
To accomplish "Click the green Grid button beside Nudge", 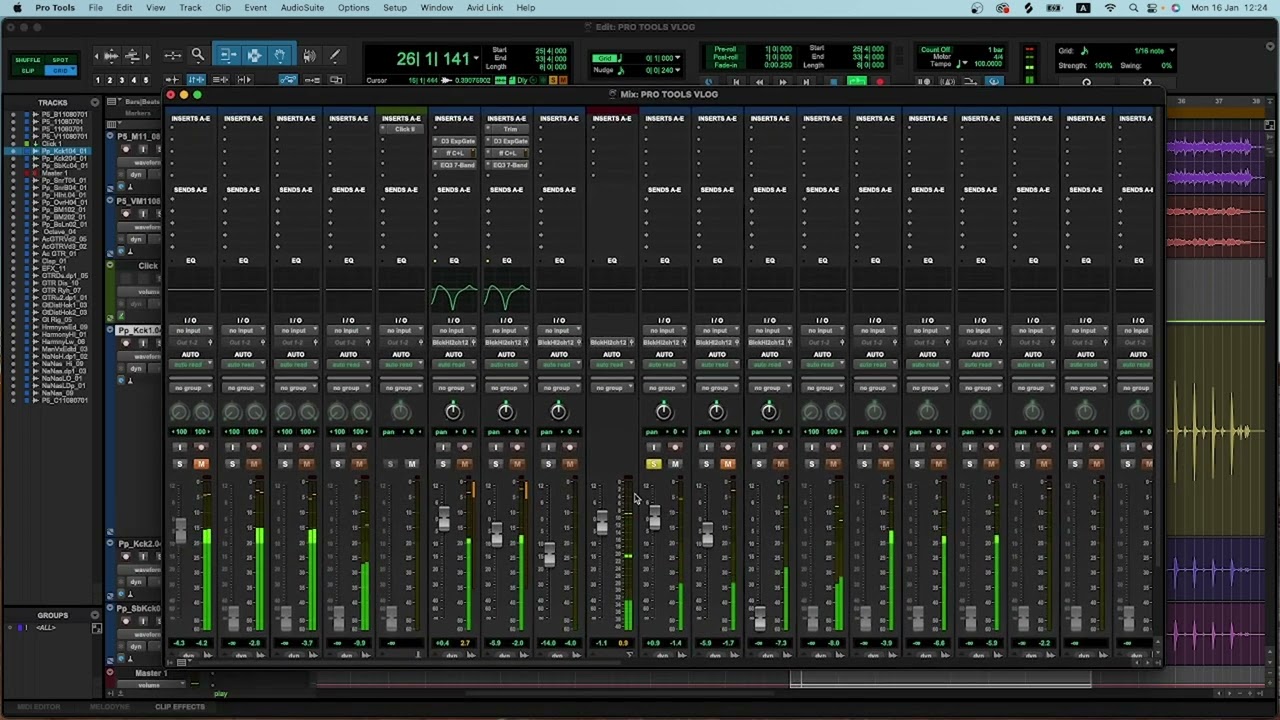I will [604, 58].
